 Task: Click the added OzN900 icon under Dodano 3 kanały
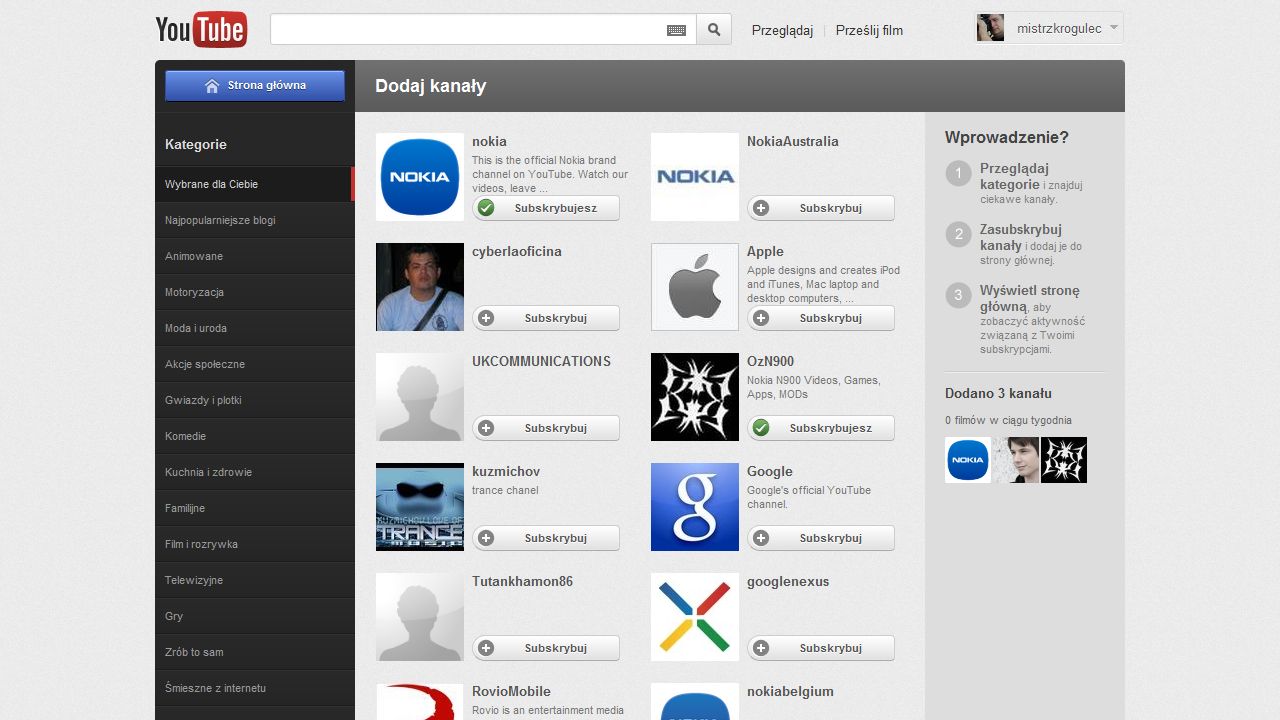click(1064, 460)
